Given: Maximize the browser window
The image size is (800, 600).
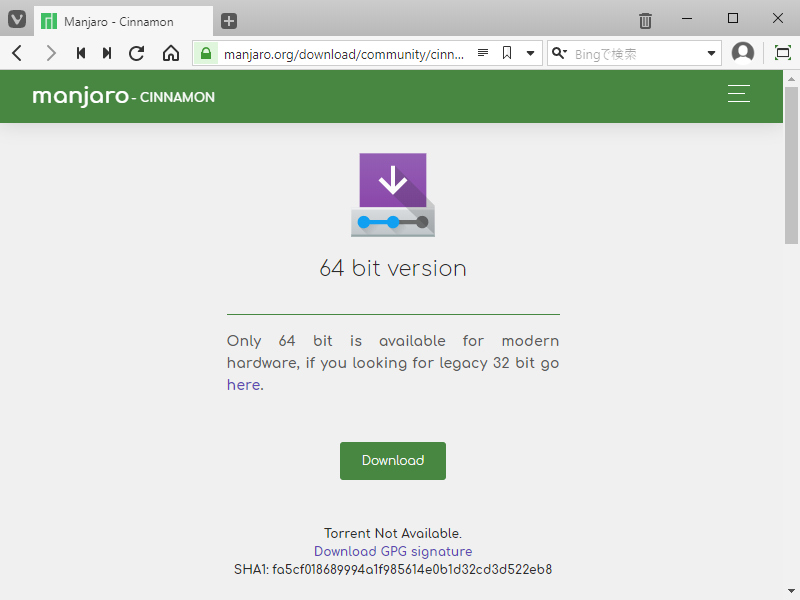Looking at the screenshot, I should (733, 18).
